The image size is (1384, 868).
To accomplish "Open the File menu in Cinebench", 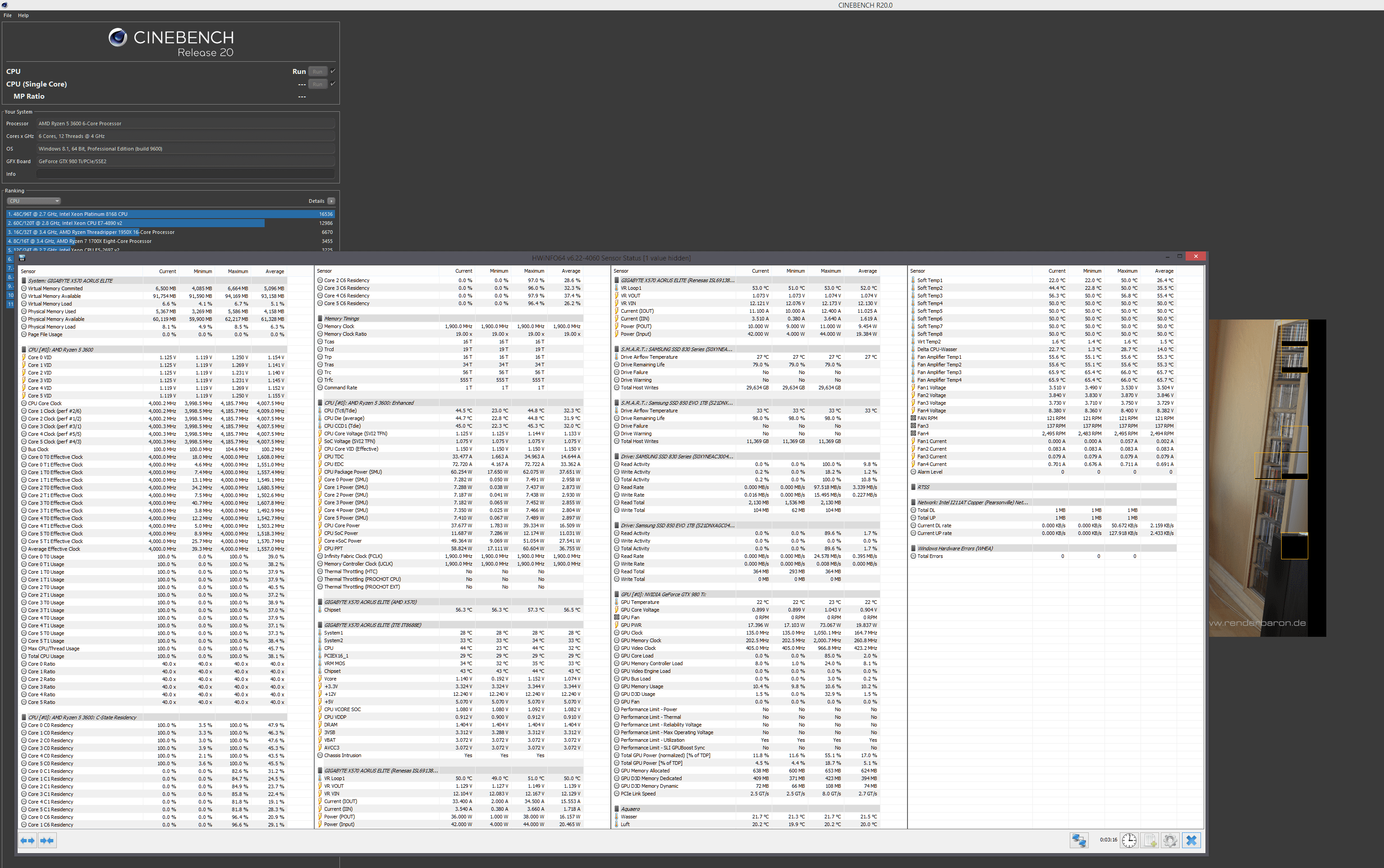I will pos(8,15).
